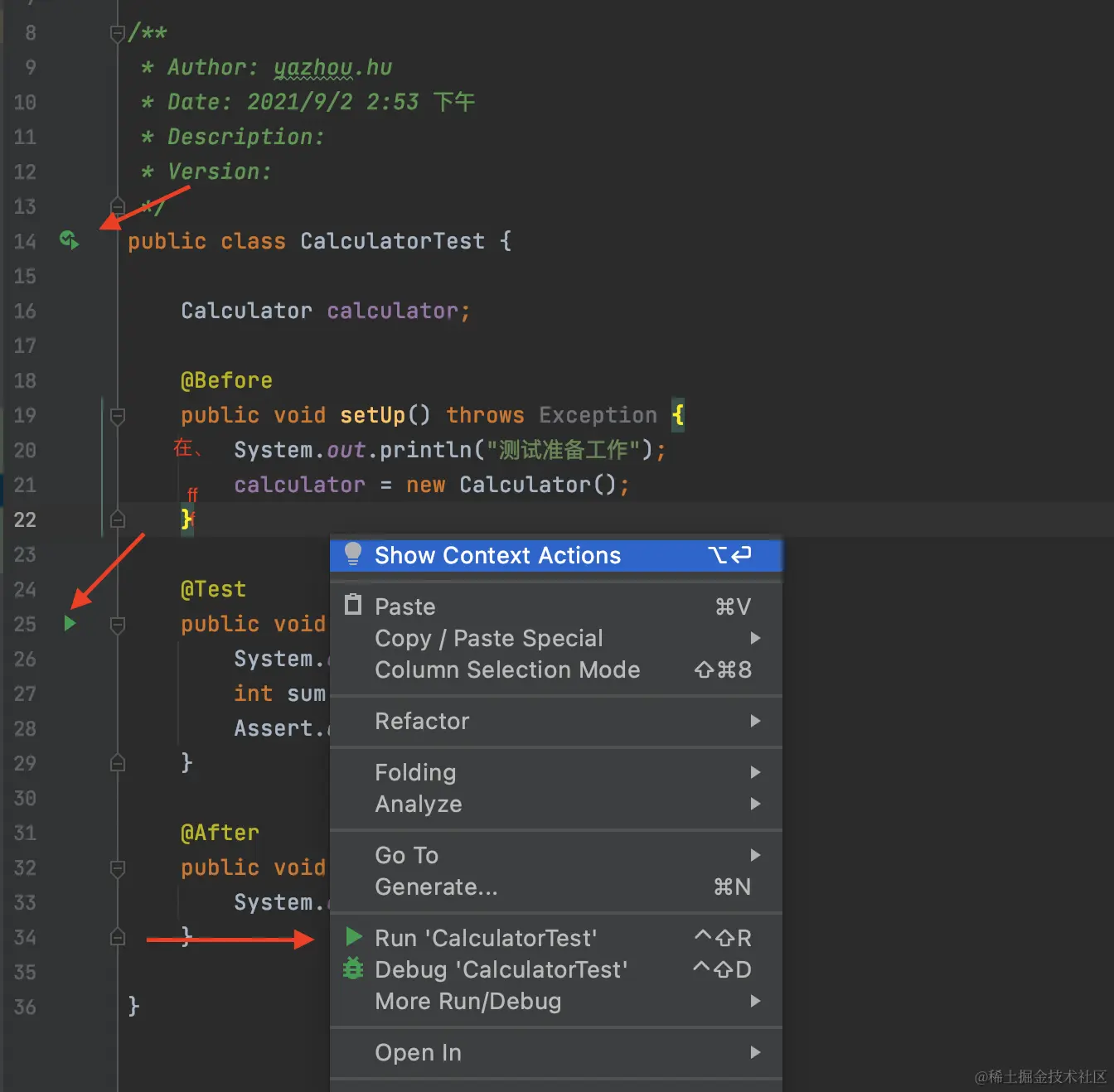This screenshot has height=1092, width=1114.
Task: Click the CalculatorTest class name on line 14
Action: (392, 241)
